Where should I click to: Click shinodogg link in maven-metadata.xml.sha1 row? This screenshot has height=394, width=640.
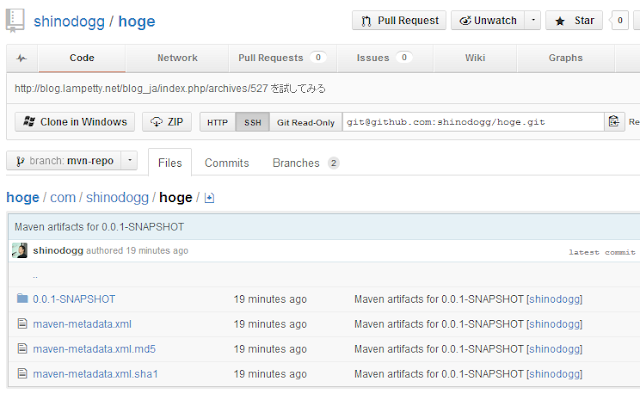coord(554,374)
